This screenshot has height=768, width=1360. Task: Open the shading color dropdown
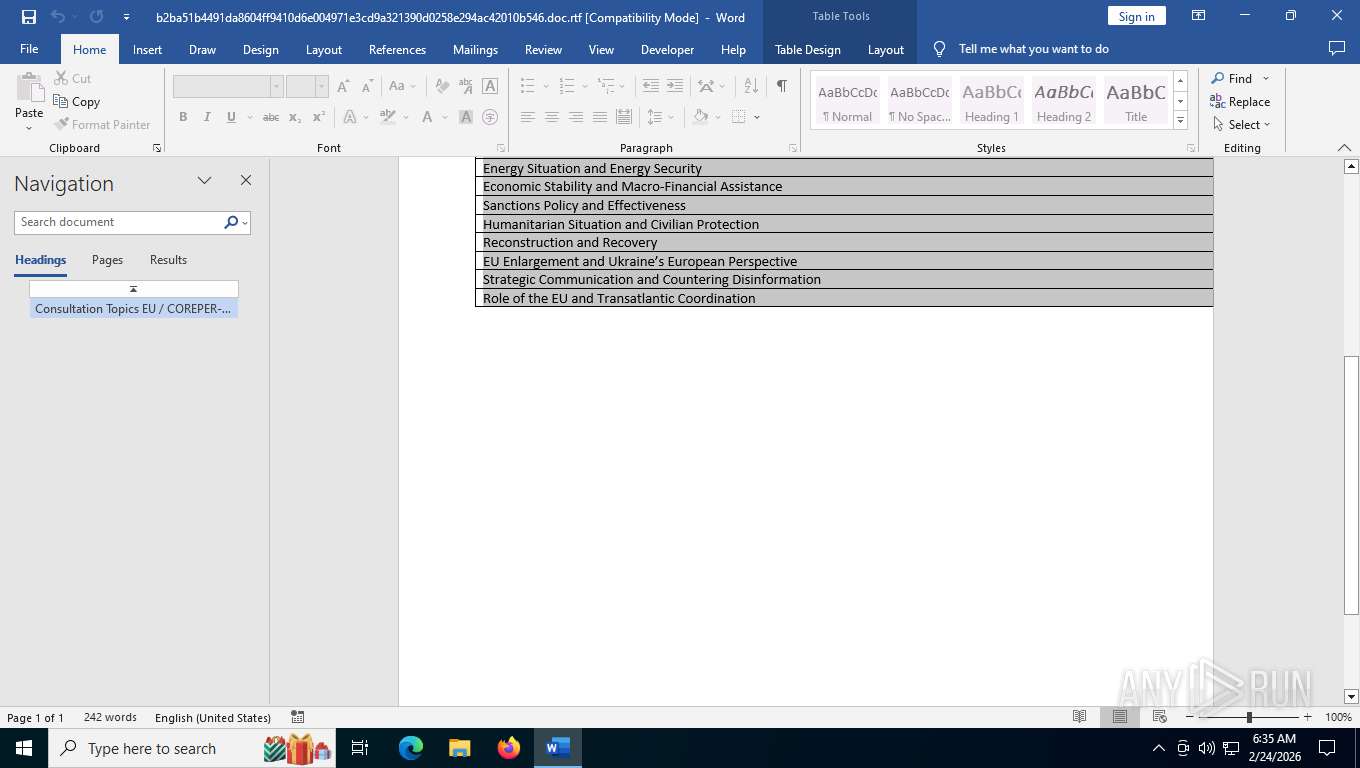[718, 117]
